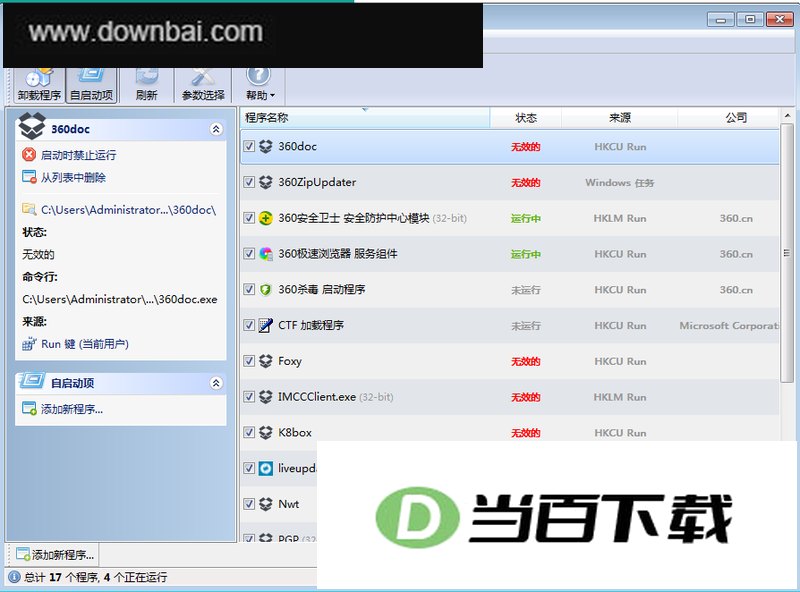Click the scrollbar up arrow in the list
800x592 pixels.
pos(787,116)
